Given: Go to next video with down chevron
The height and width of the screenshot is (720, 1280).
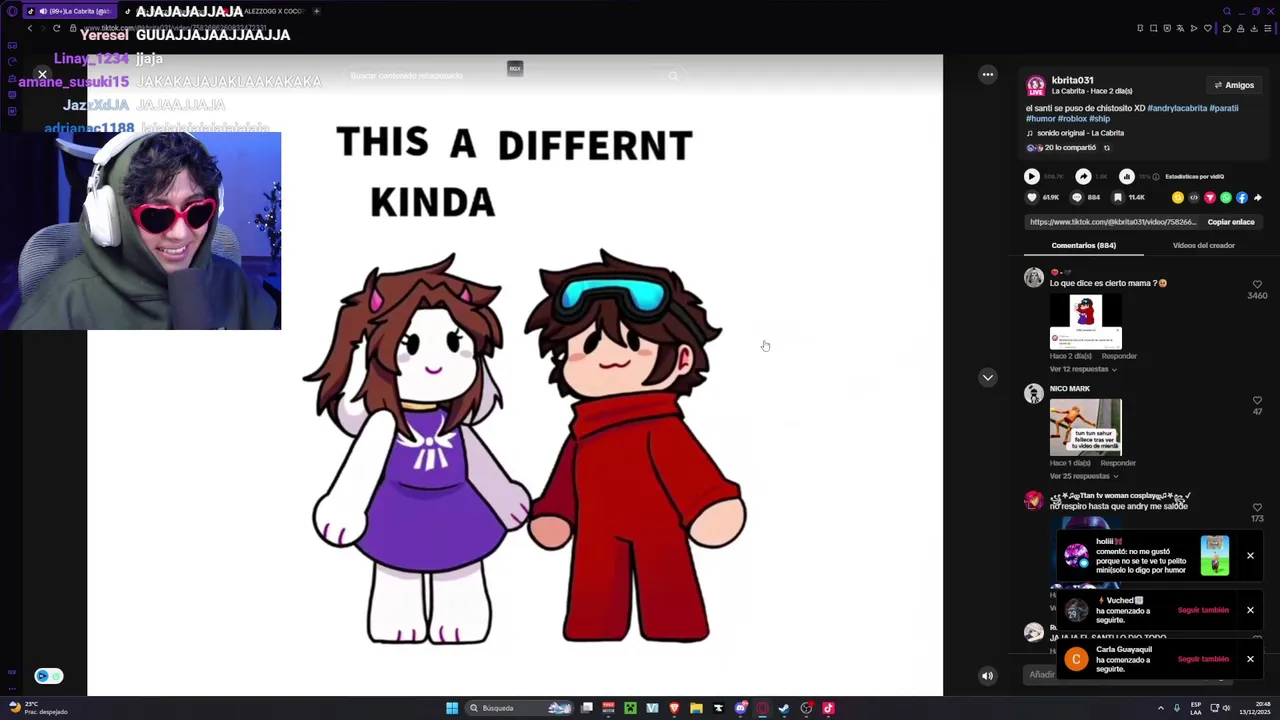Looking at the screenshot, I should click(987, 377).
